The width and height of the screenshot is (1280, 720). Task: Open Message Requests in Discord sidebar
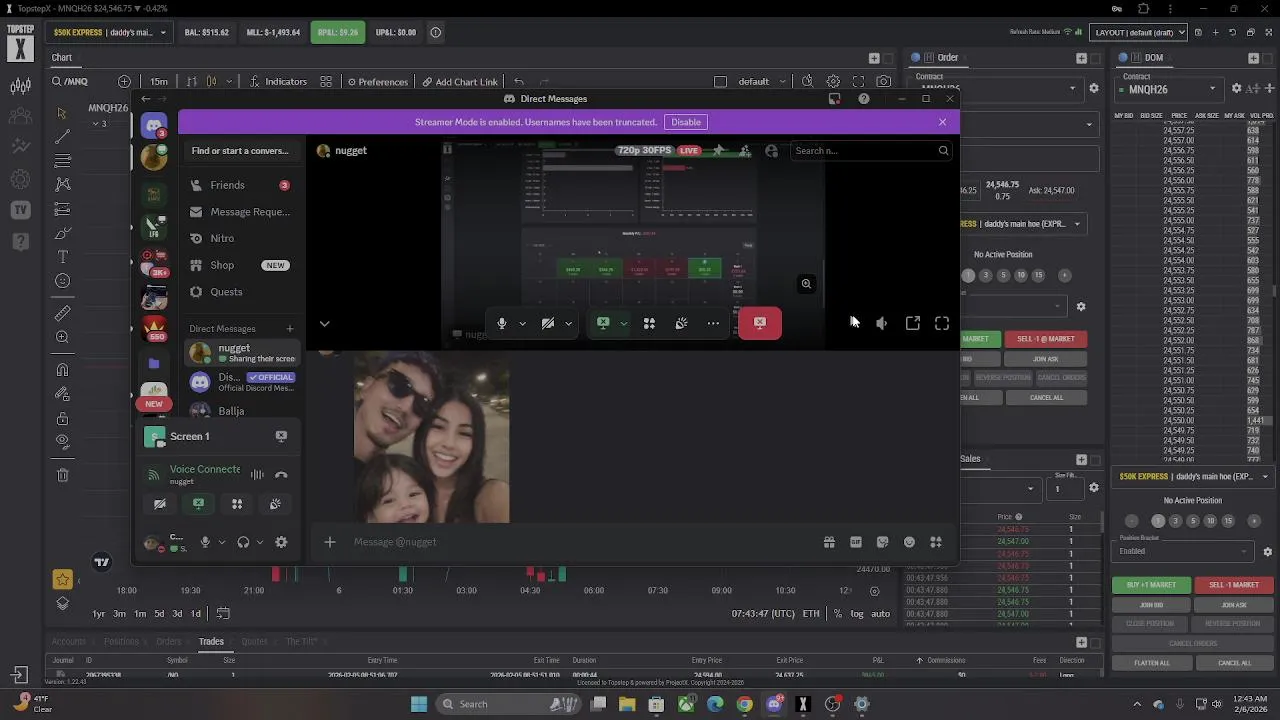click(x=240, y=212)
